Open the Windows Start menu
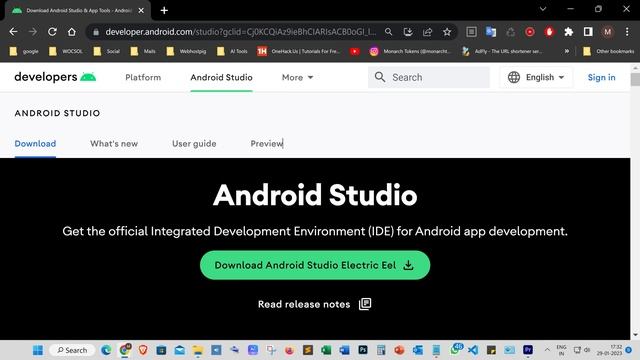Image resolution: width=640 pixels, height=360 pixels. 38,350
